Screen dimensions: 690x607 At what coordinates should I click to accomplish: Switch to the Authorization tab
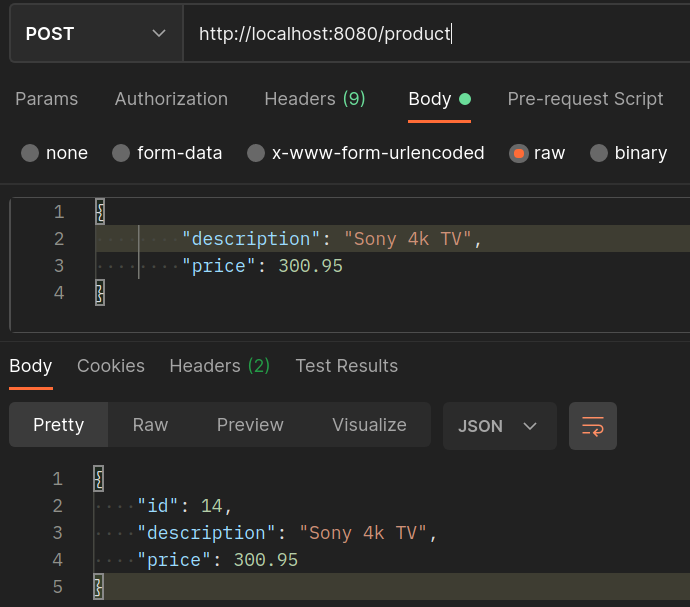tap(171, 99)
